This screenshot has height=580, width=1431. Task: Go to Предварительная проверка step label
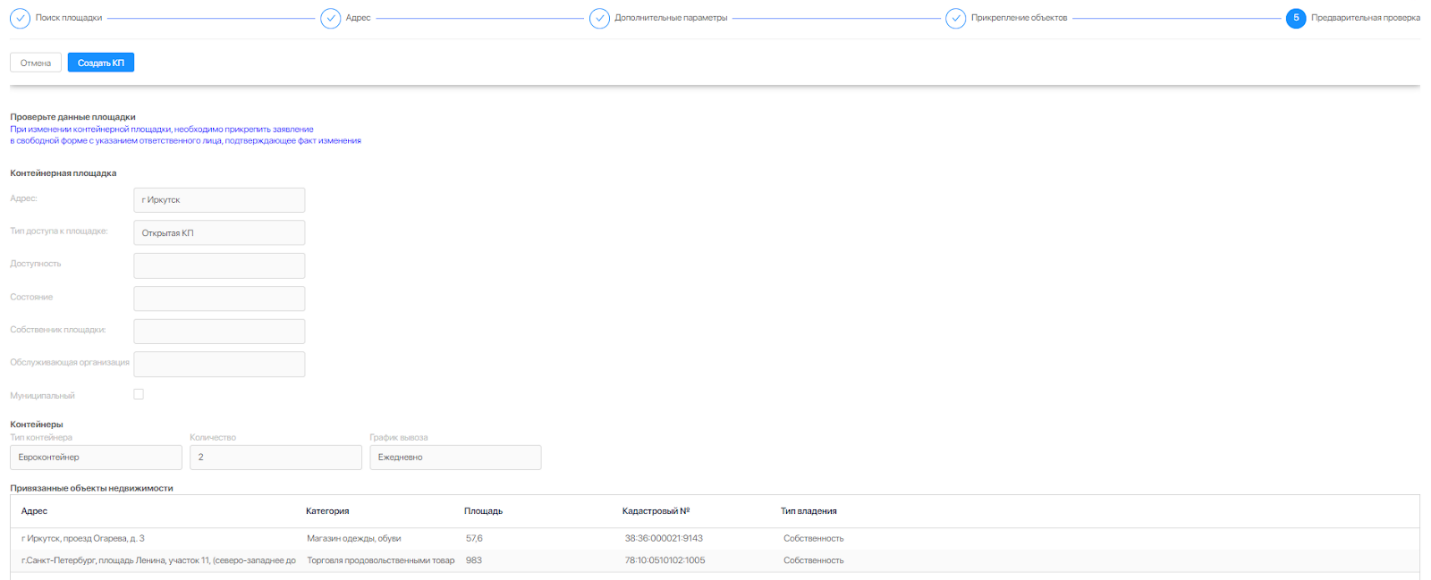[1365, 19]
